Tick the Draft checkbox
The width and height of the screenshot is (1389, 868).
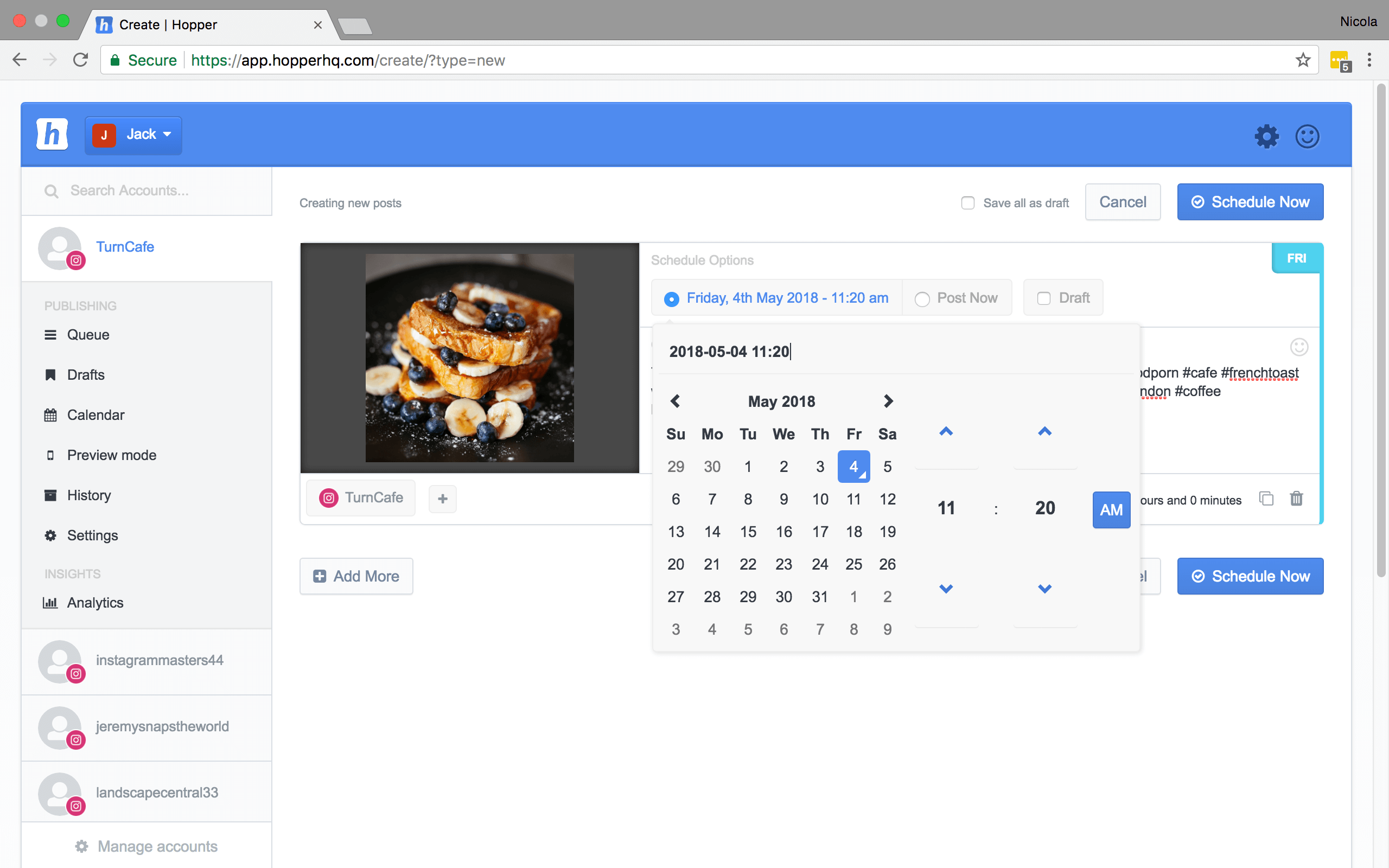click(1043, 298)
